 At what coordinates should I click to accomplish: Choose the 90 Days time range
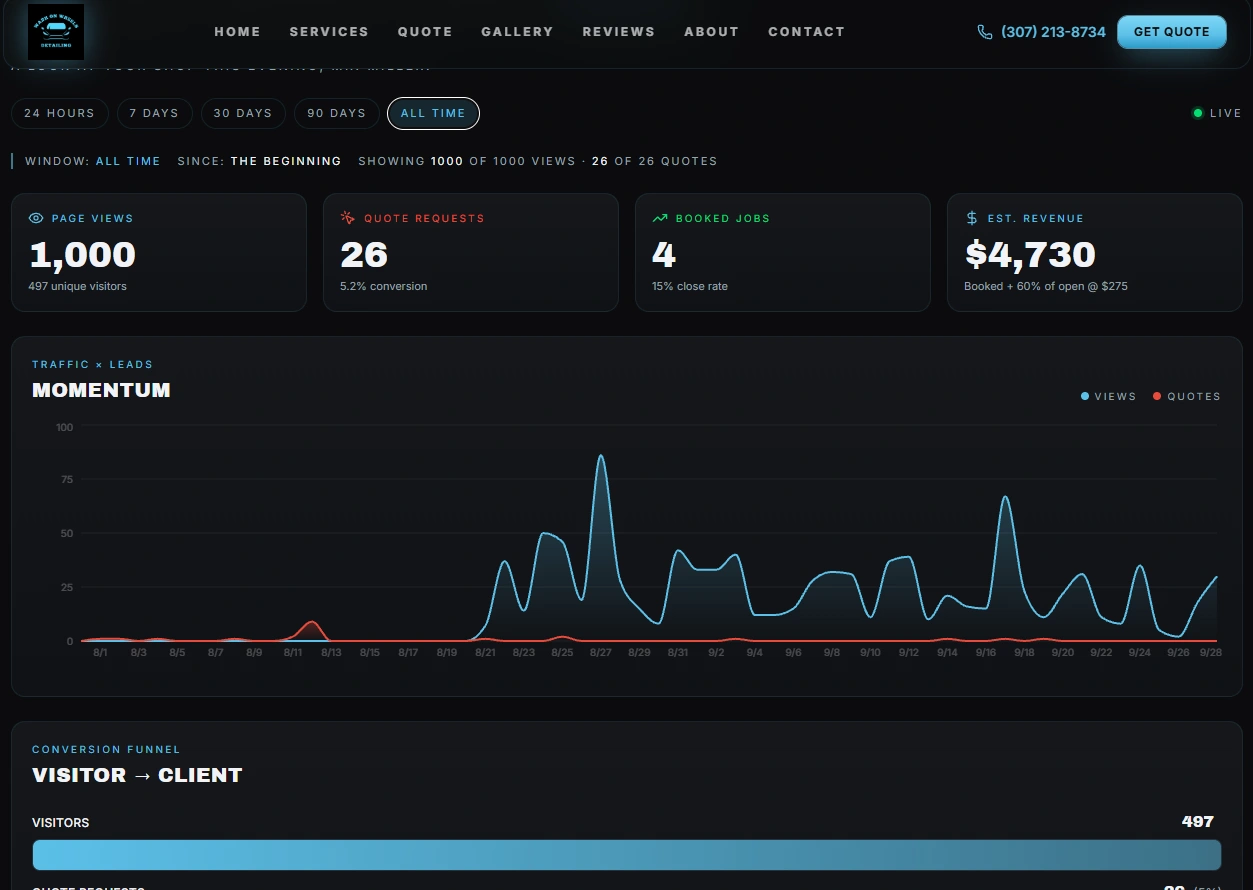click(x=337, y=113)
